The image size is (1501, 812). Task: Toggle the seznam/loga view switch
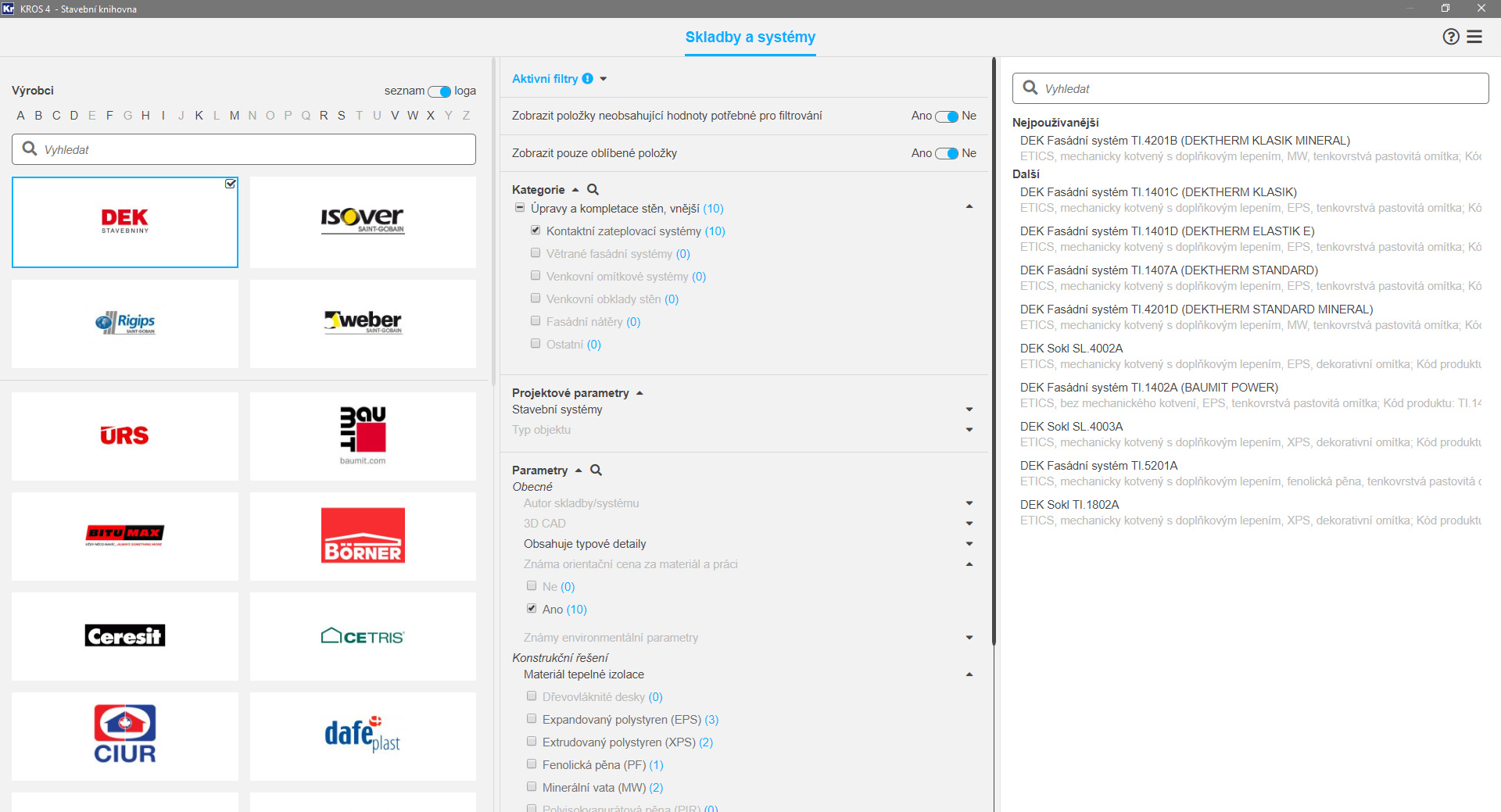439,91
